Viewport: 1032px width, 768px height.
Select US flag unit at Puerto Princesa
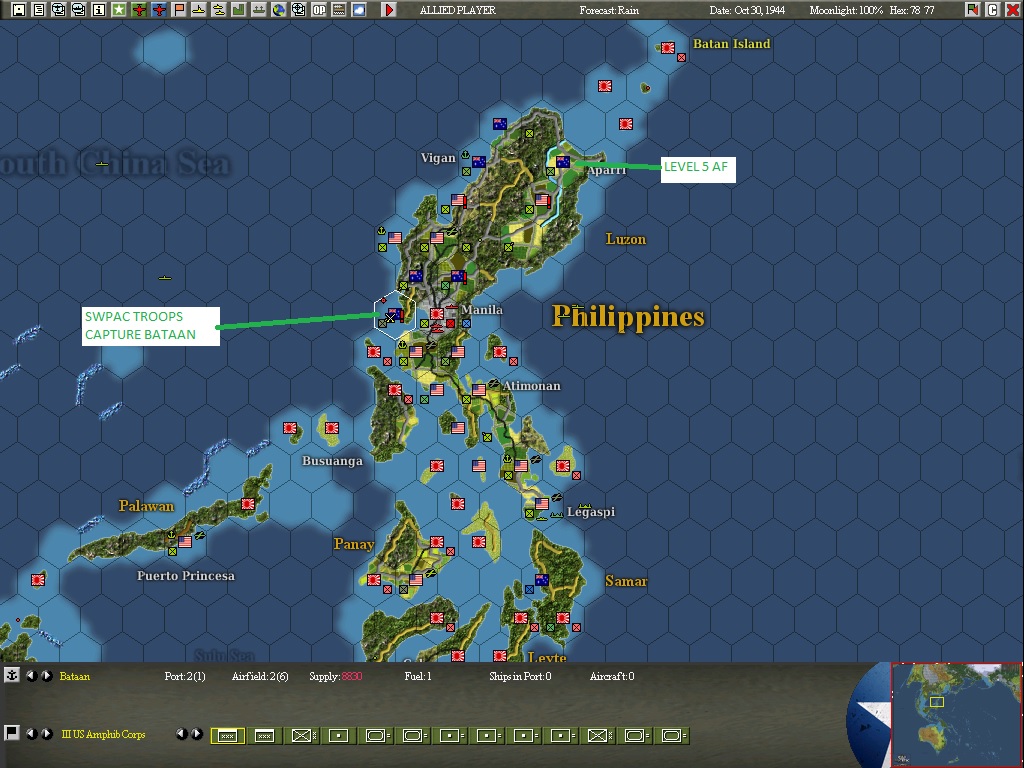coord(185,542)
